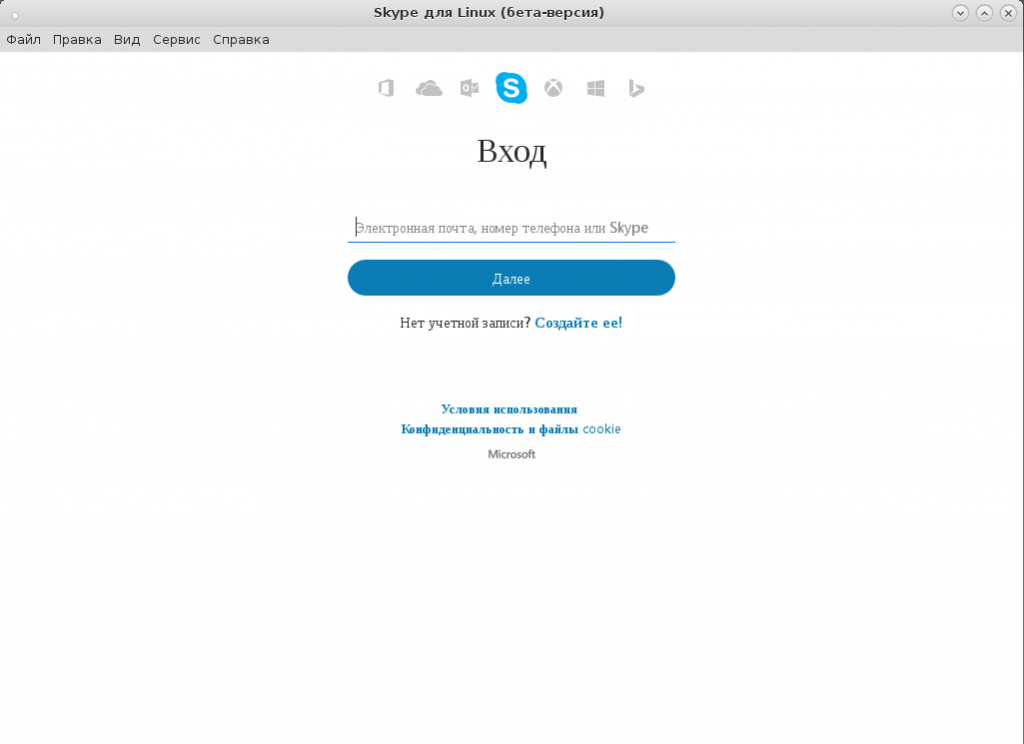Open the OneDrive cloud icon

[429, 88]
